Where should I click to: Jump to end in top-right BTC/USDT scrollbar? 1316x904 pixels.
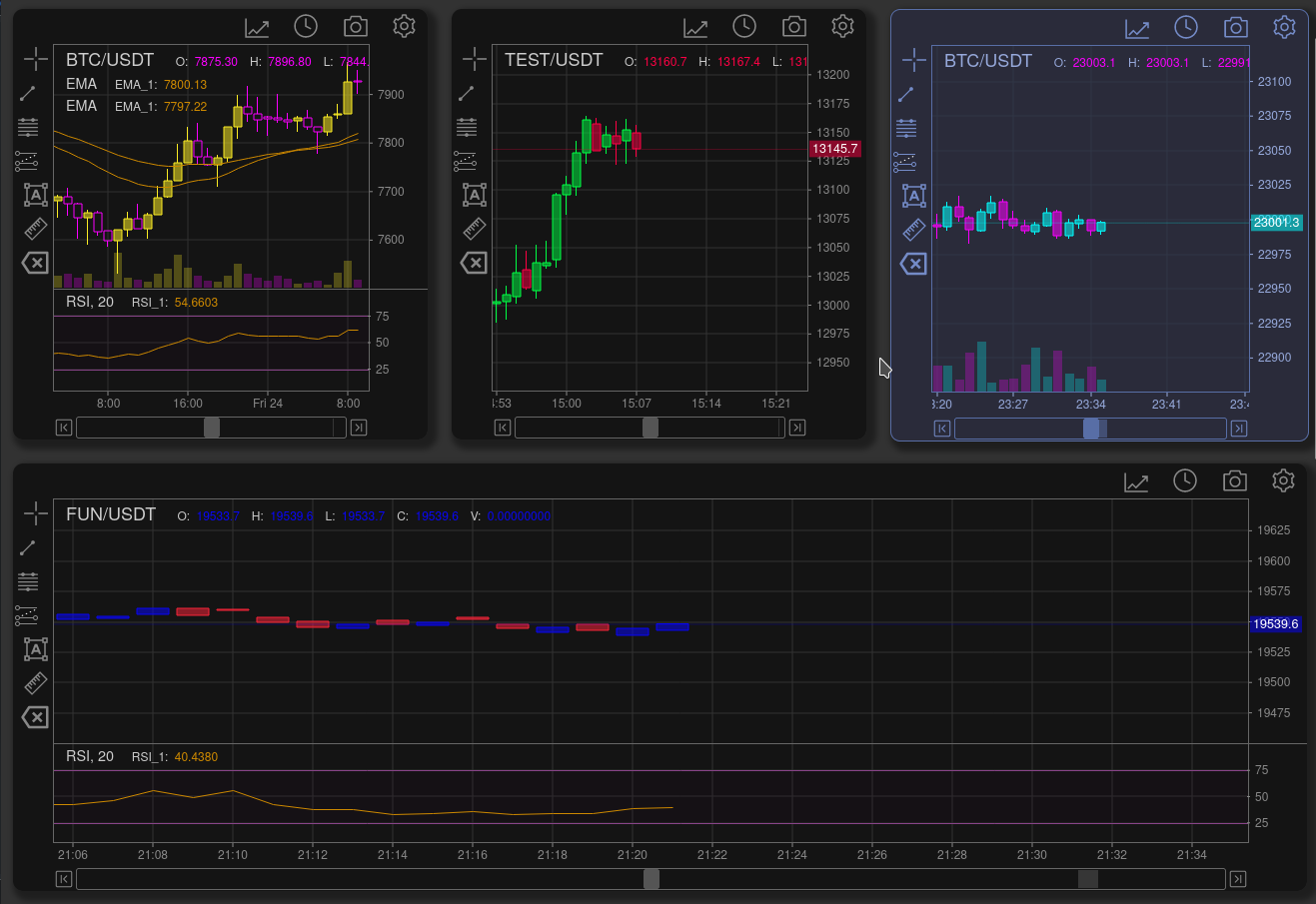[1239, 429]
